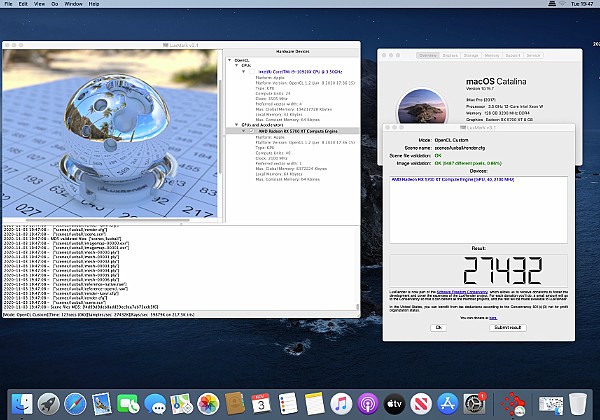Toggle the Intel Core CPU device checkbox
The image size is (600, 420).
click(x=252, y=73)
